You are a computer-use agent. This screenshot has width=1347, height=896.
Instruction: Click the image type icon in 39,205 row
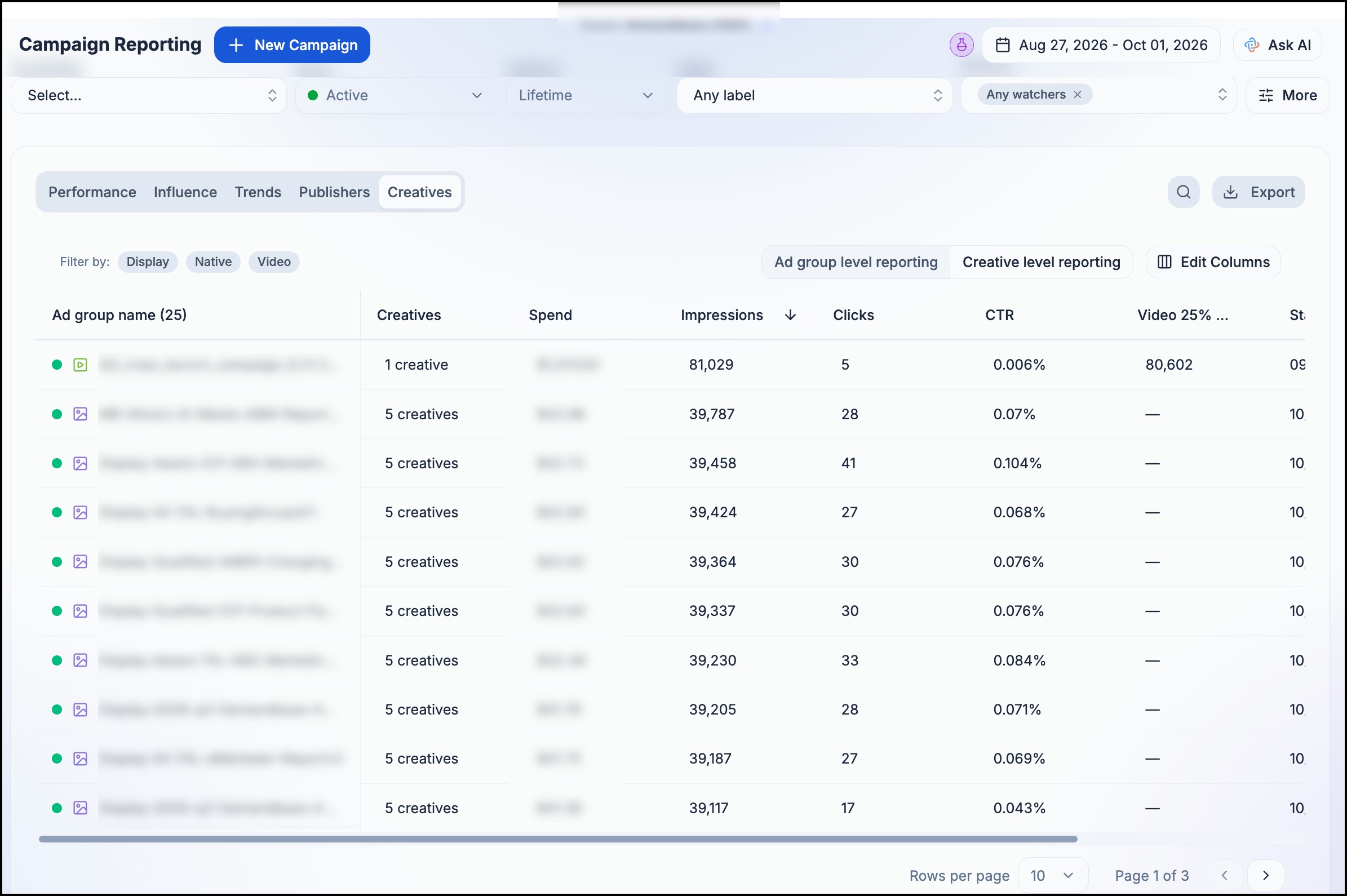80,709
